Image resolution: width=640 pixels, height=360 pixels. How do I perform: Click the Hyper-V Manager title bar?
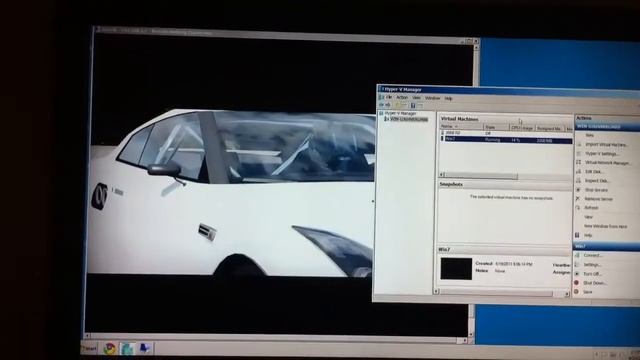[x=508, y=90]
